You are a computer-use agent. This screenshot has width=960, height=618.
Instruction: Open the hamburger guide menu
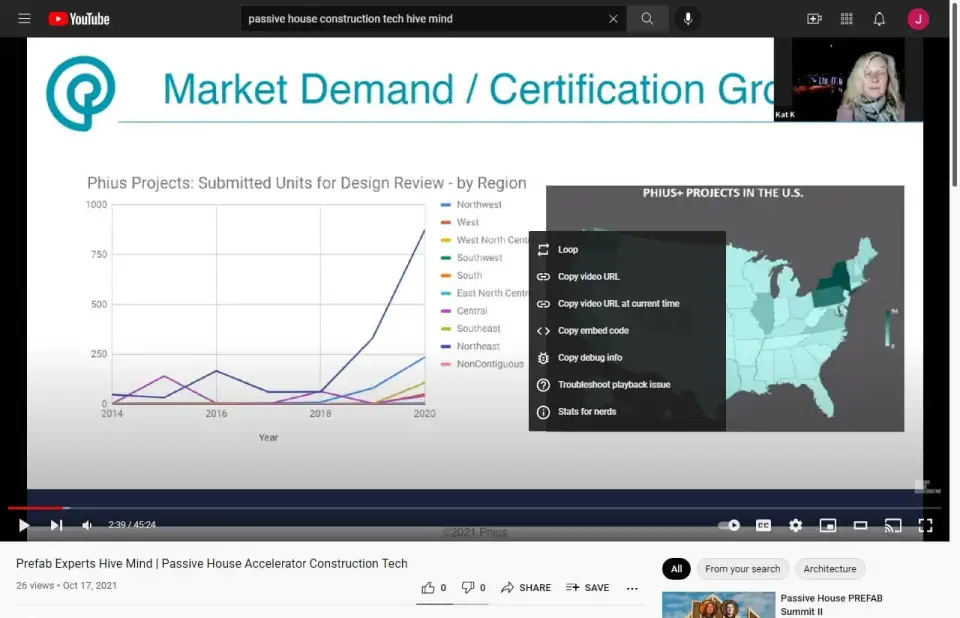coord(24,19)
